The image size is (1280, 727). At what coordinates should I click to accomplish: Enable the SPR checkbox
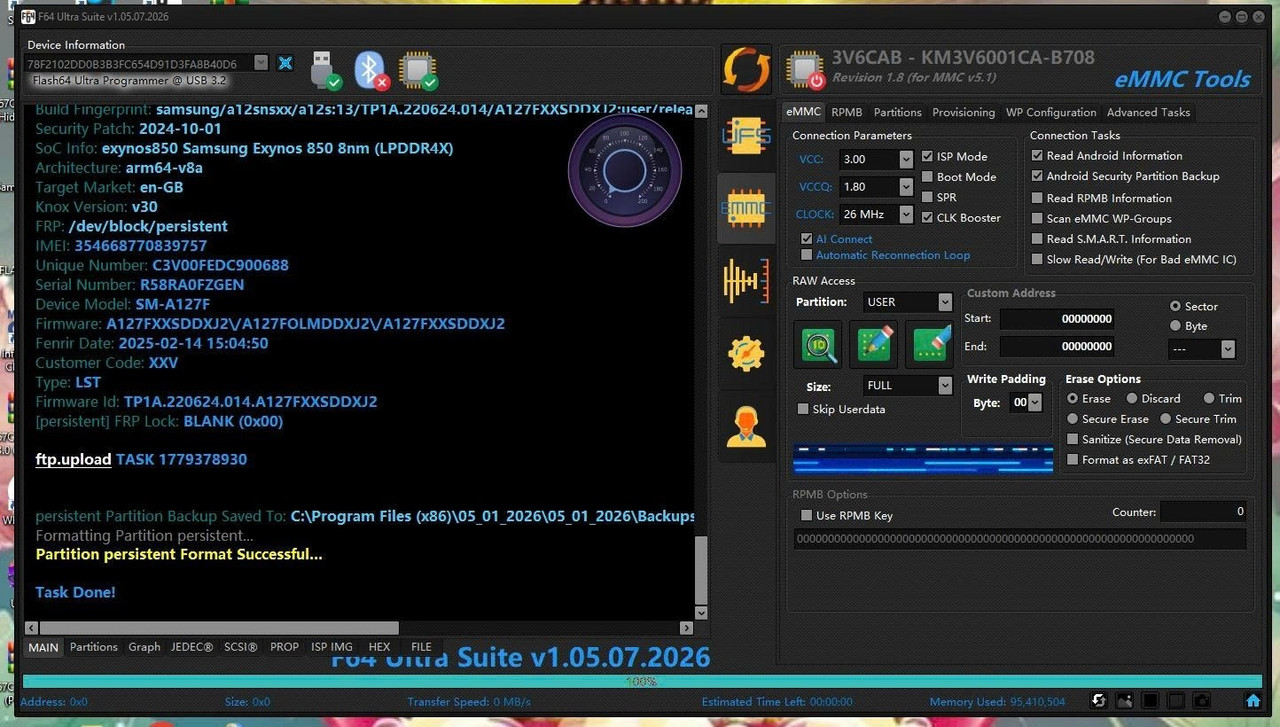(x=928, y=198)
